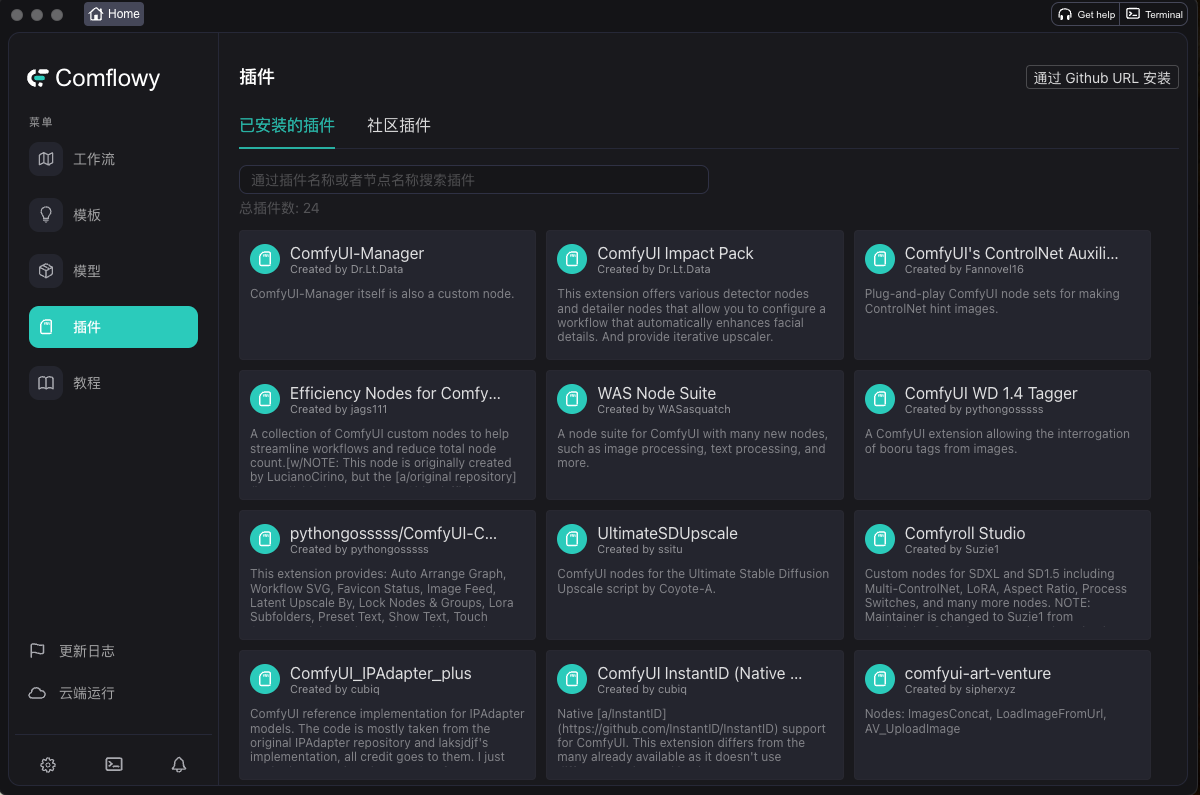Click 'Created by jags111' text
This screenshot has height=795, width=1200.
click(339, 410)
